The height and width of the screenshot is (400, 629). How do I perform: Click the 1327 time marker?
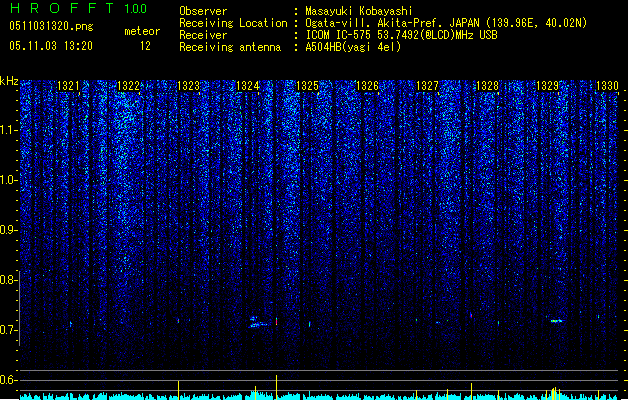[427, 86]
